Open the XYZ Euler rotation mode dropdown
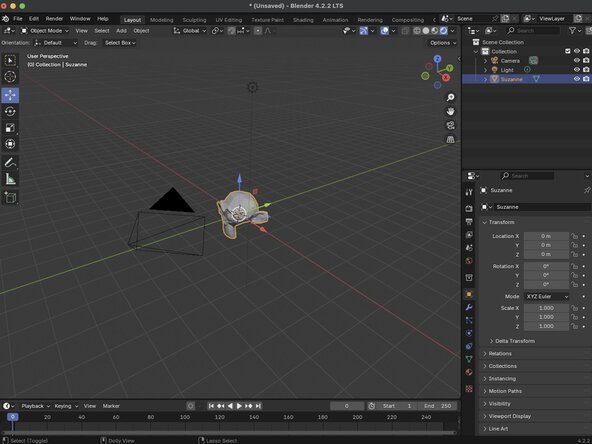This screenshot has width=592, height=444. pos(547,297)
